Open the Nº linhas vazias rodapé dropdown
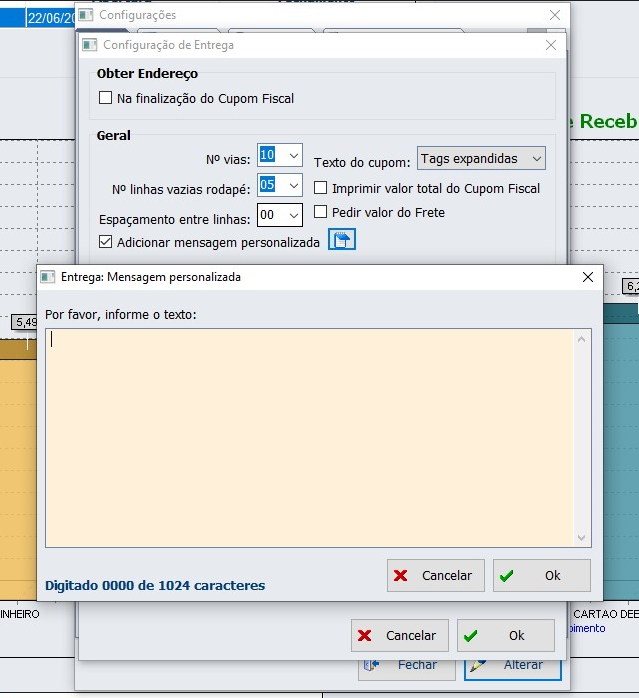Viewport: 639px width, 698px height. point(292,185)
